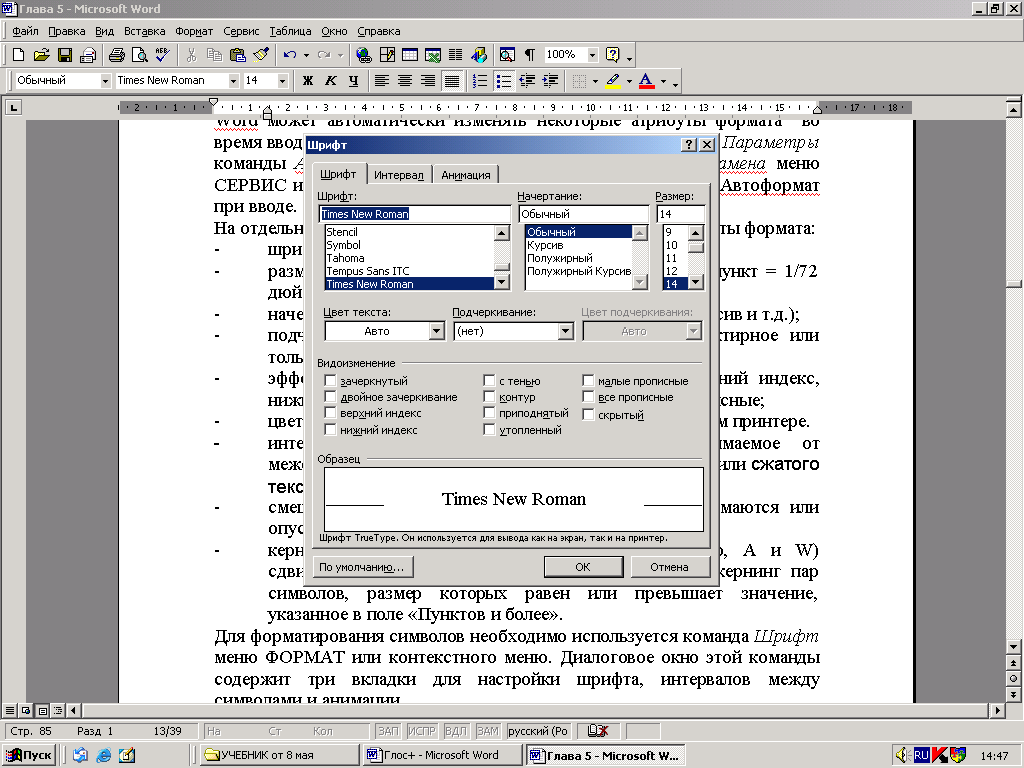Apply bold Ж formatting
This screenshot has height=768, width=1024.
(308, 80)
